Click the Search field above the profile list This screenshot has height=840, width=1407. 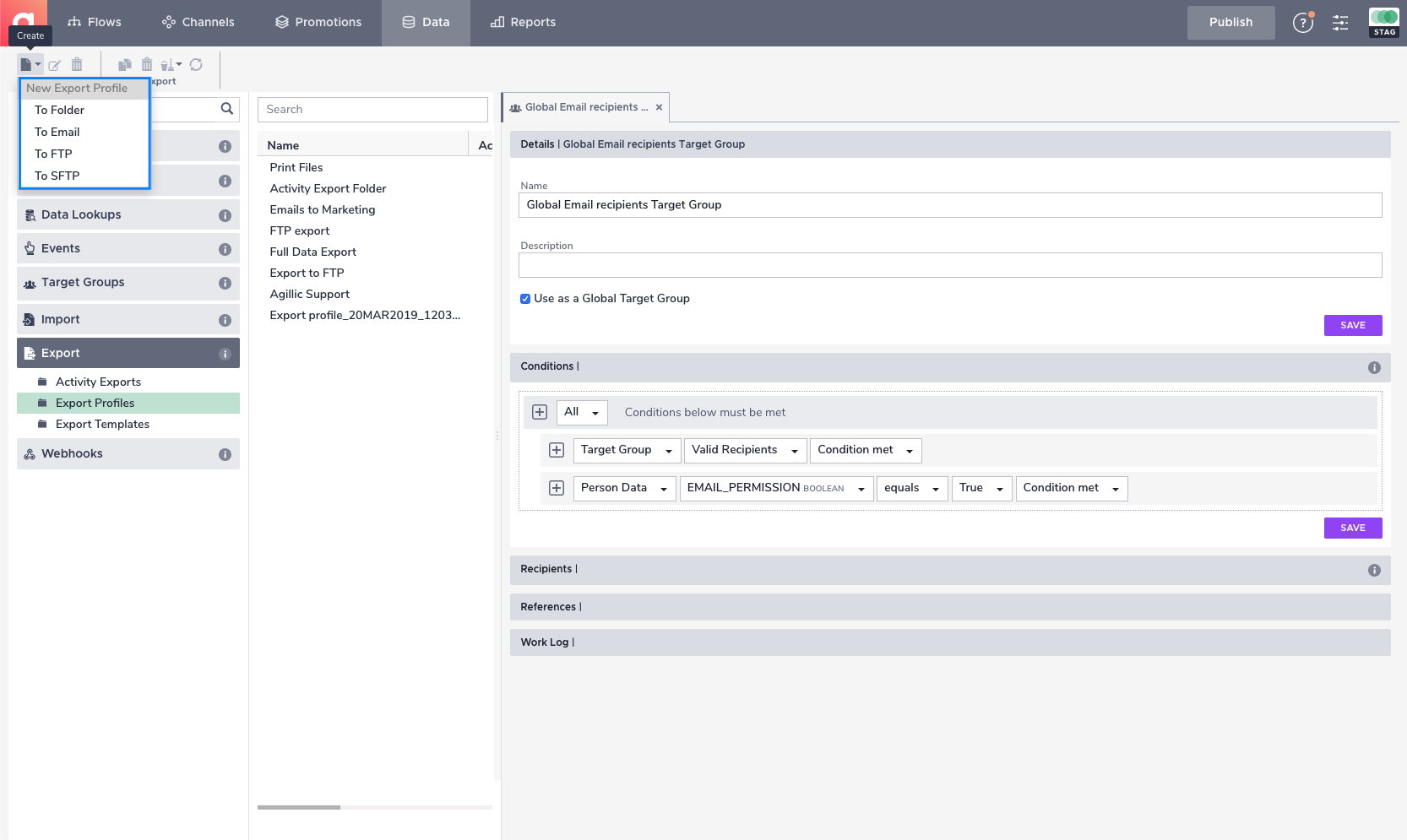click(x=372, y=110)
